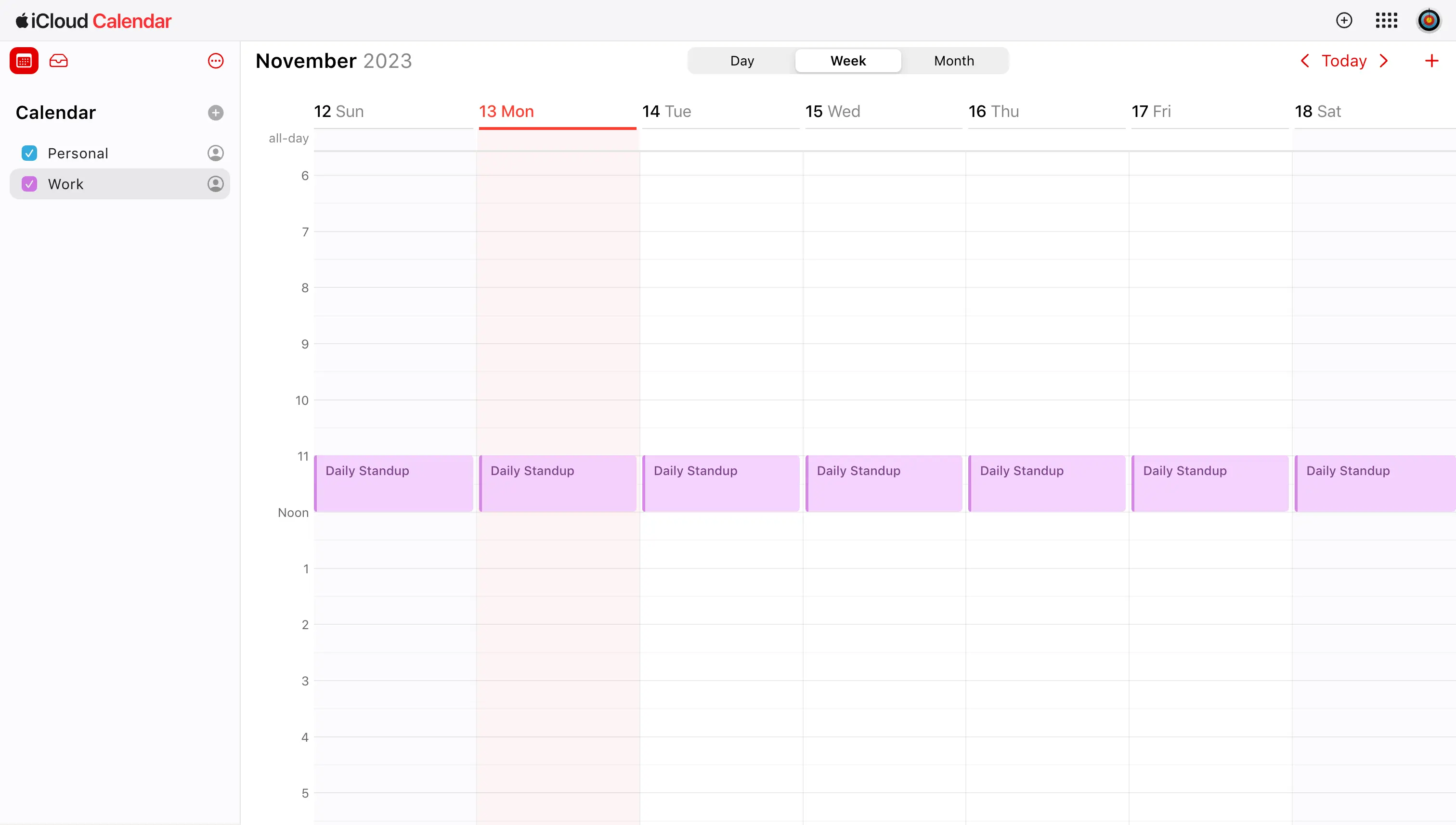
Task: Click the Week view selected tab
Action: pyautogui.click(x=848, y=60)
